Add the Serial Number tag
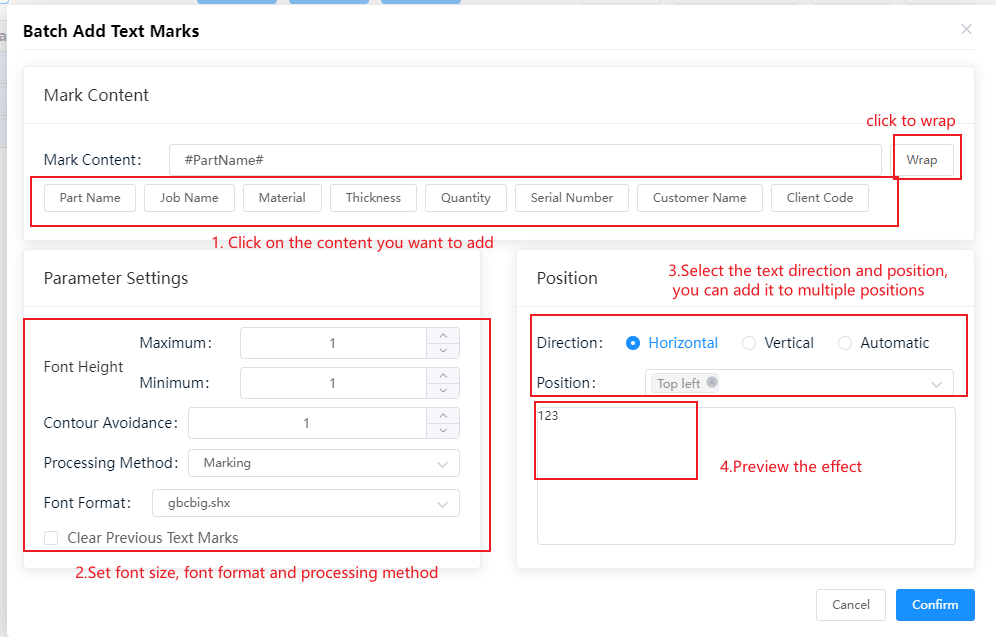The height and width of the screenshot is (637, 996). tap(572, 198)
